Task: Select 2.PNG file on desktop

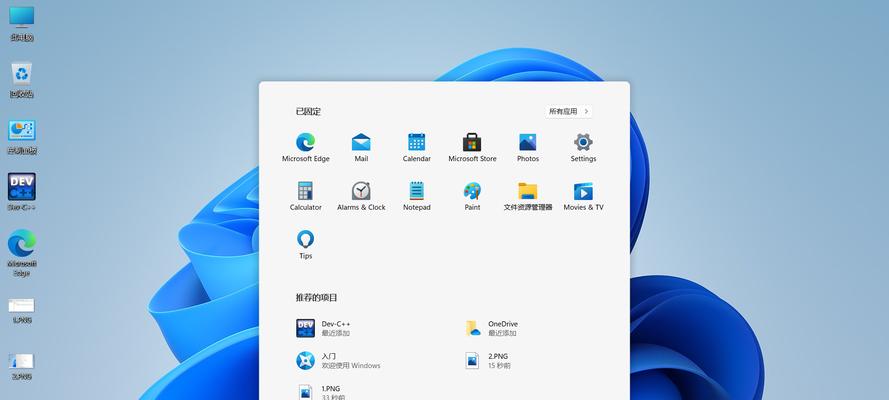Action: click(x=22, y=367)
